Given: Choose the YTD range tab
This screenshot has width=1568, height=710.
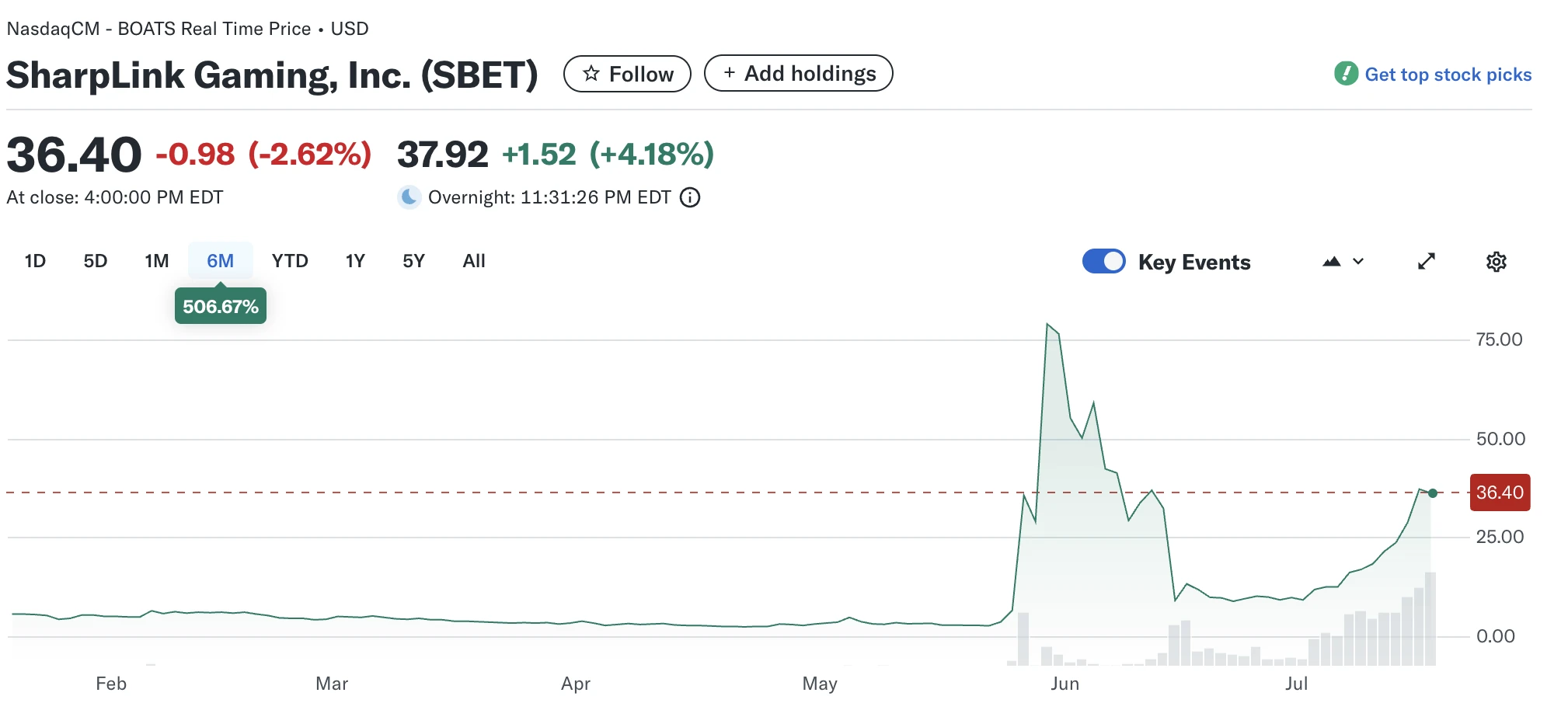Looking at the screenshot, I should click(290, 261).
